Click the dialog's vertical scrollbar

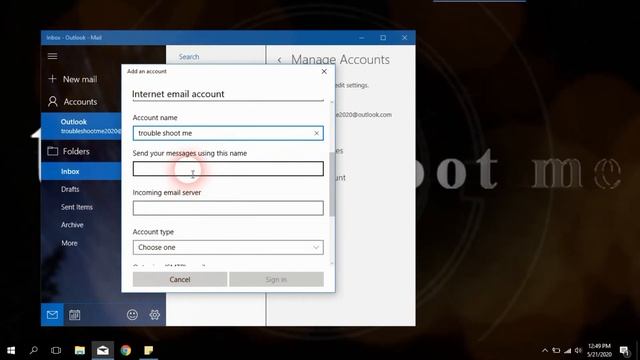(332, 184)
